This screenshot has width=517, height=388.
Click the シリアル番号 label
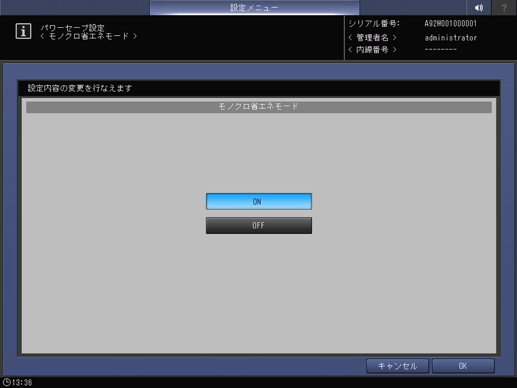click(x=374, y=24)
